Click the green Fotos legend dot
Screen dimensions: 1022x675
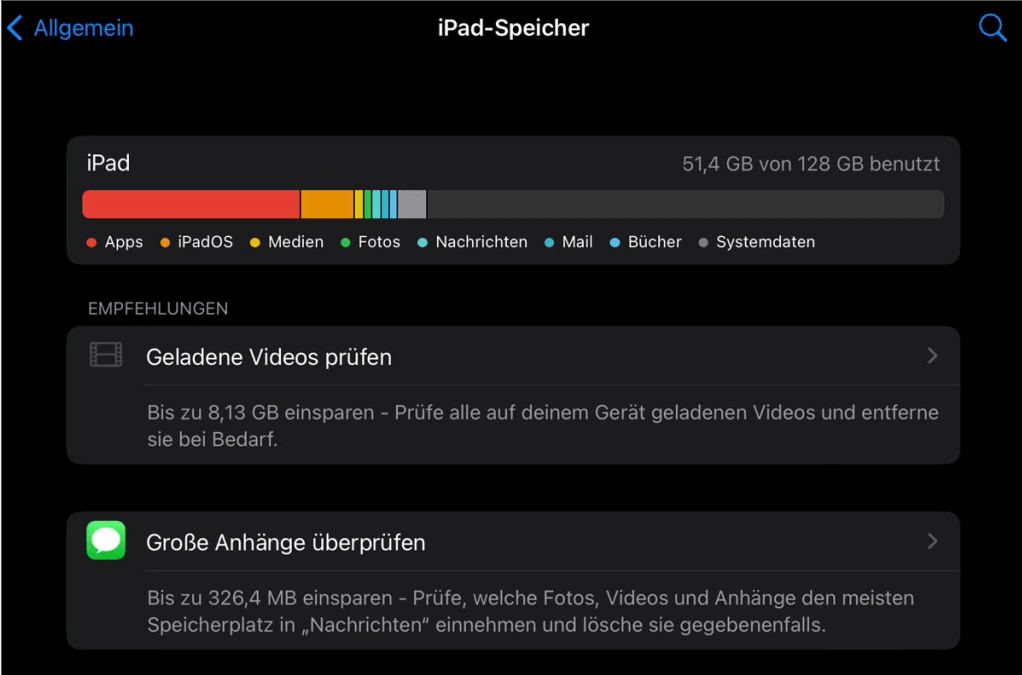tap(345, 243)
